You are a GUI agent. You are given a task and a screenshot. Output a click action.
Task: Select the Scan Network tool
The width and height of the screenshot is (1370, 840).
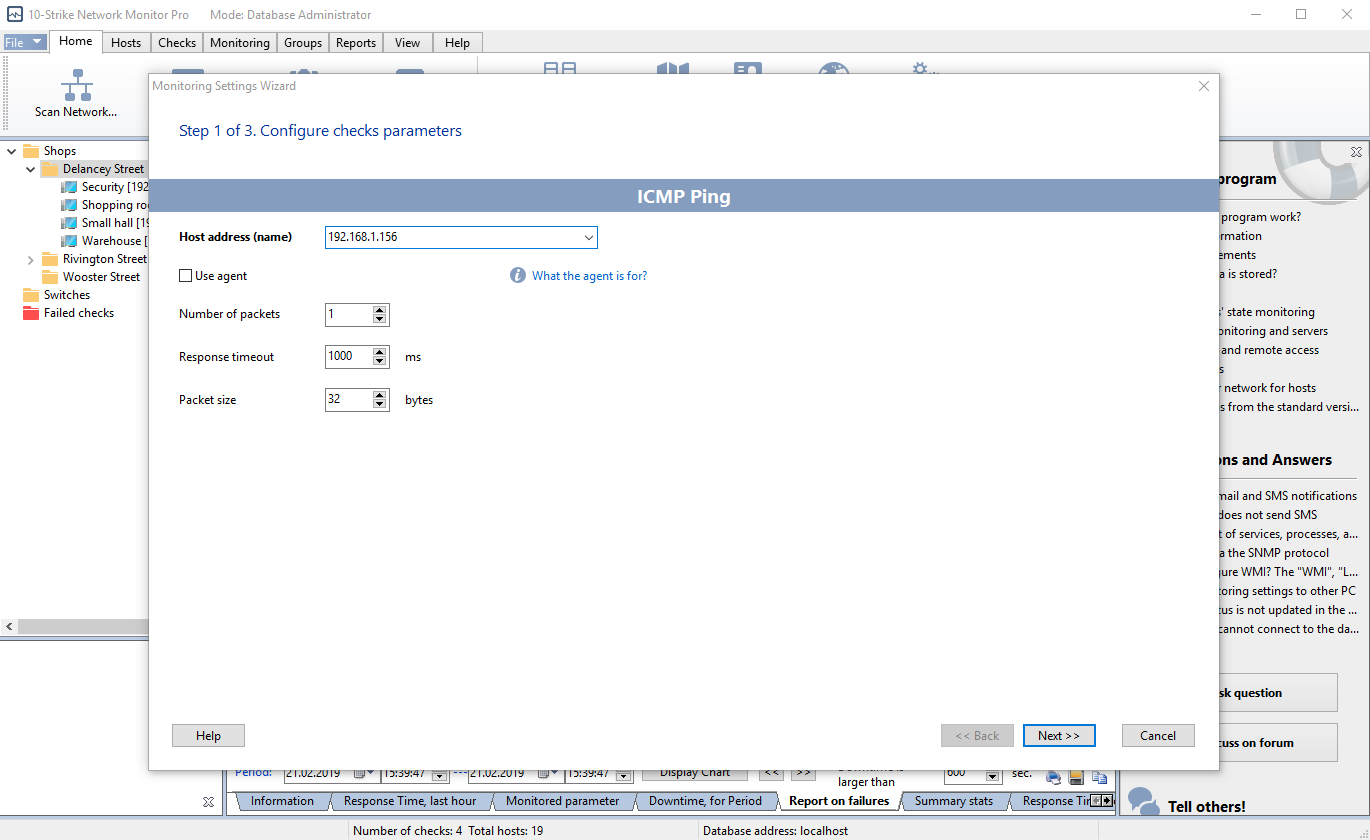(x=75, y=93)
